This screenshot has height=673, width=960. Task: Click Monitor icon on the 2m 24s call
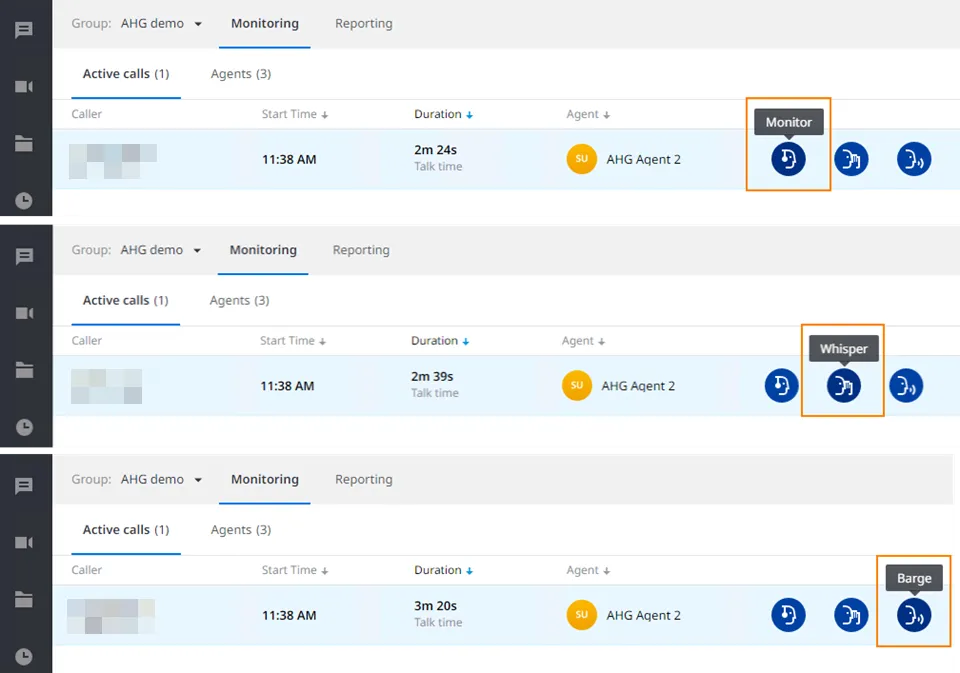(x=788, y=159)
